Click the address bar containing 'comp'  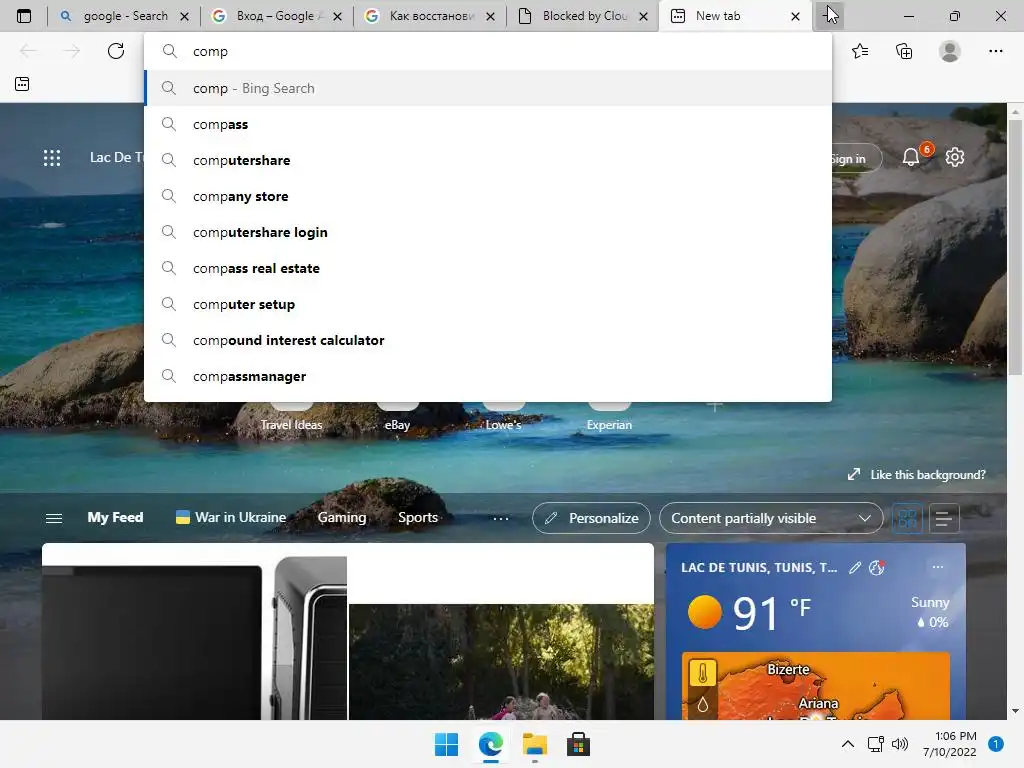pyautogui.click(x=488, y=51)
